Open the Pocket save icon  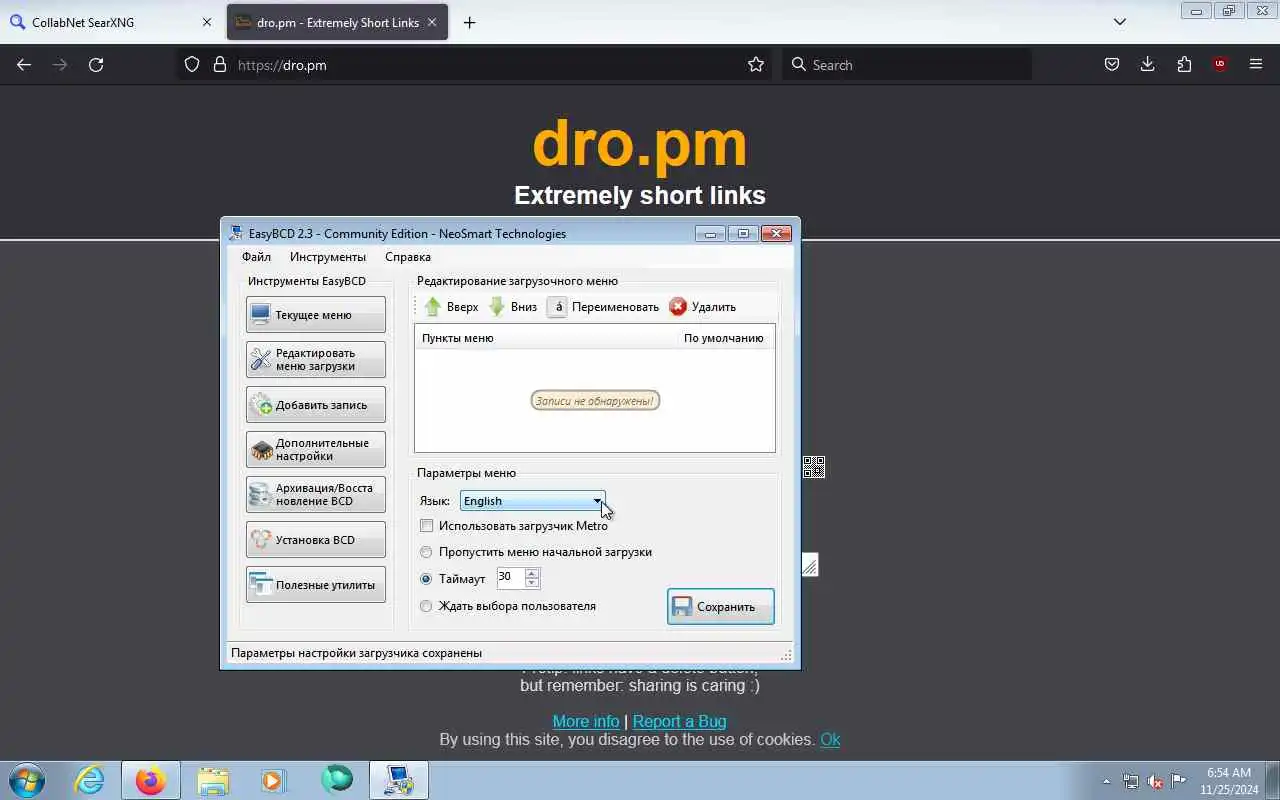click(1111, 64)
